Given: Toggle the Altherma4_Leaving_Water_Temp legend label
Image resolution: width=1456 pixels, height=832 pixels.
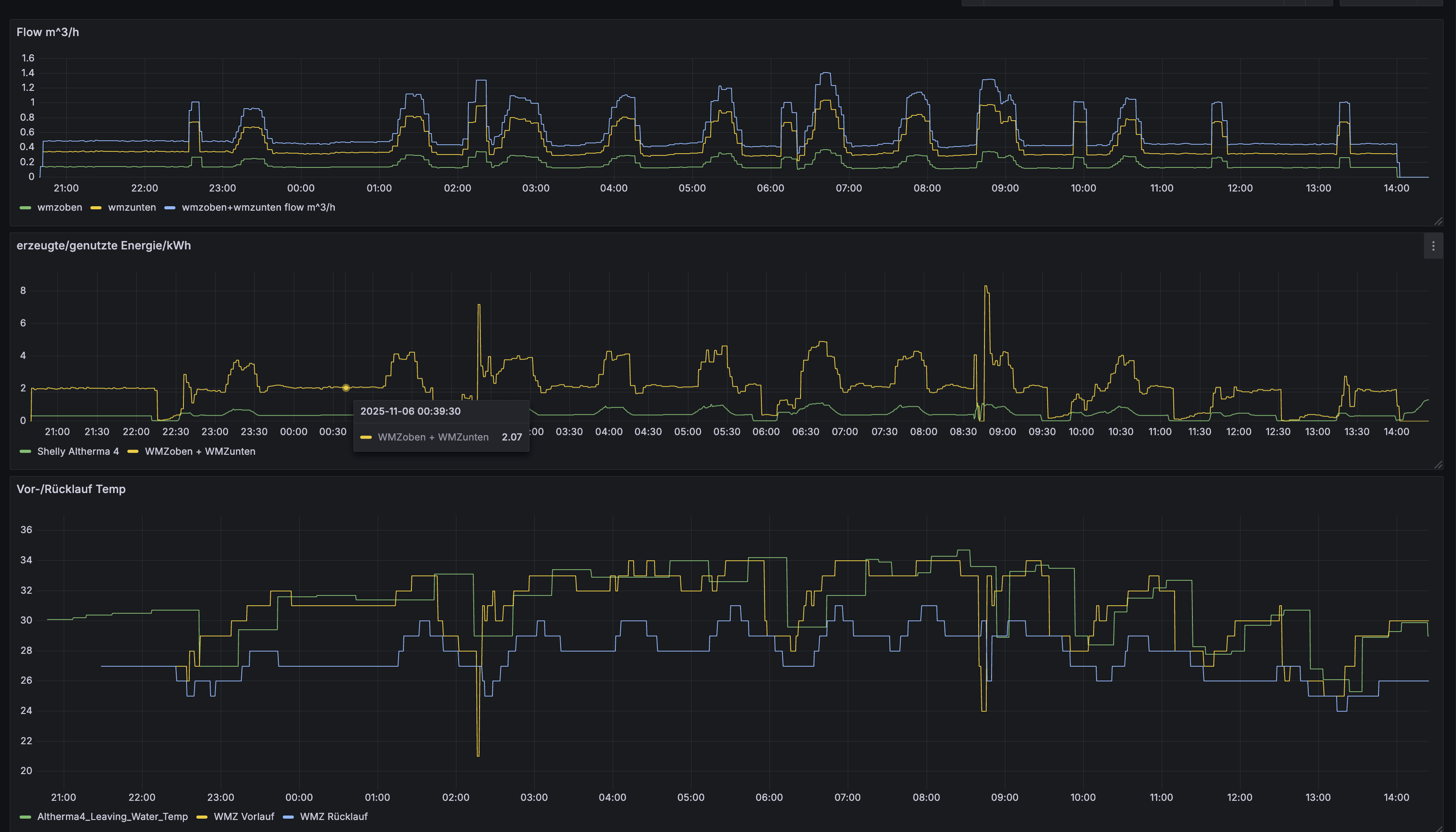Looking at the screenshot, I should (112, 816).
